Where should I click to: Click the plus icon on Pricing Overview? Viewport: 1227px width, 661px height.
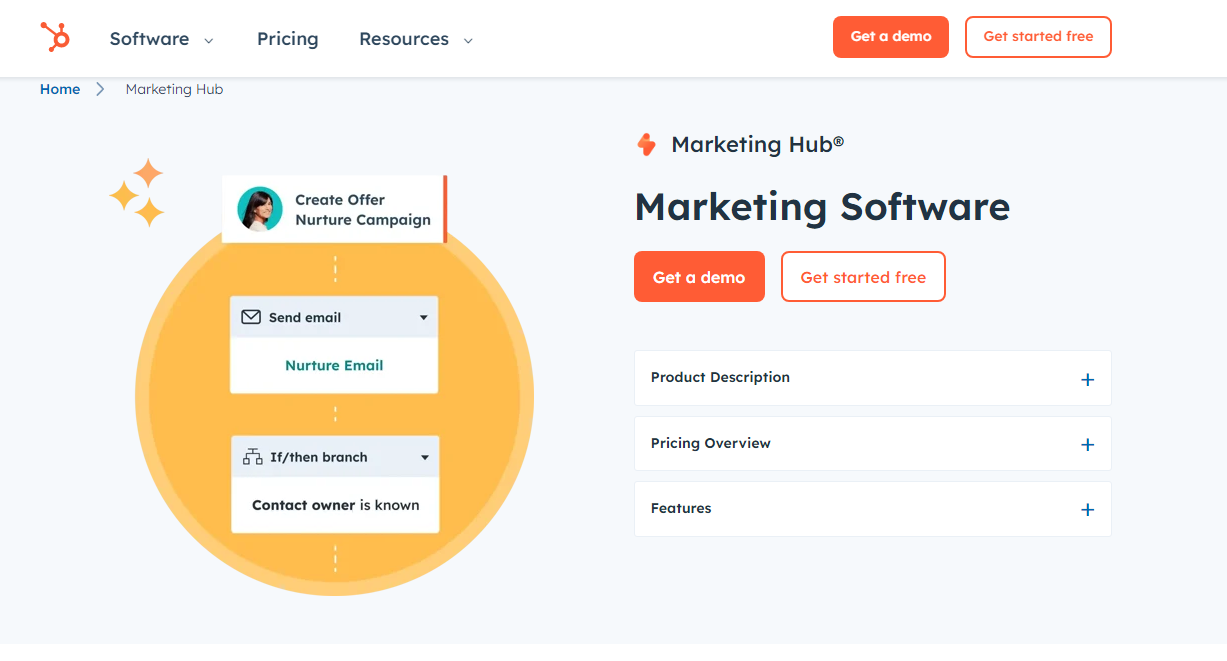(1088, 444)
